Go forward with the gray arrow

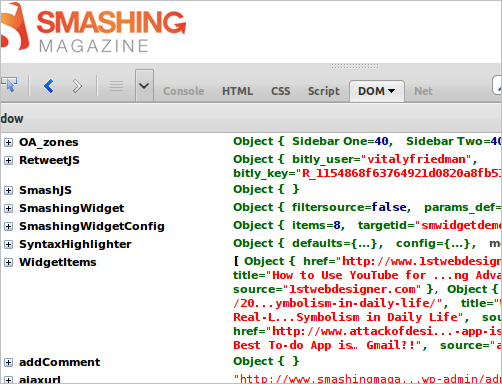coord(77,86)
